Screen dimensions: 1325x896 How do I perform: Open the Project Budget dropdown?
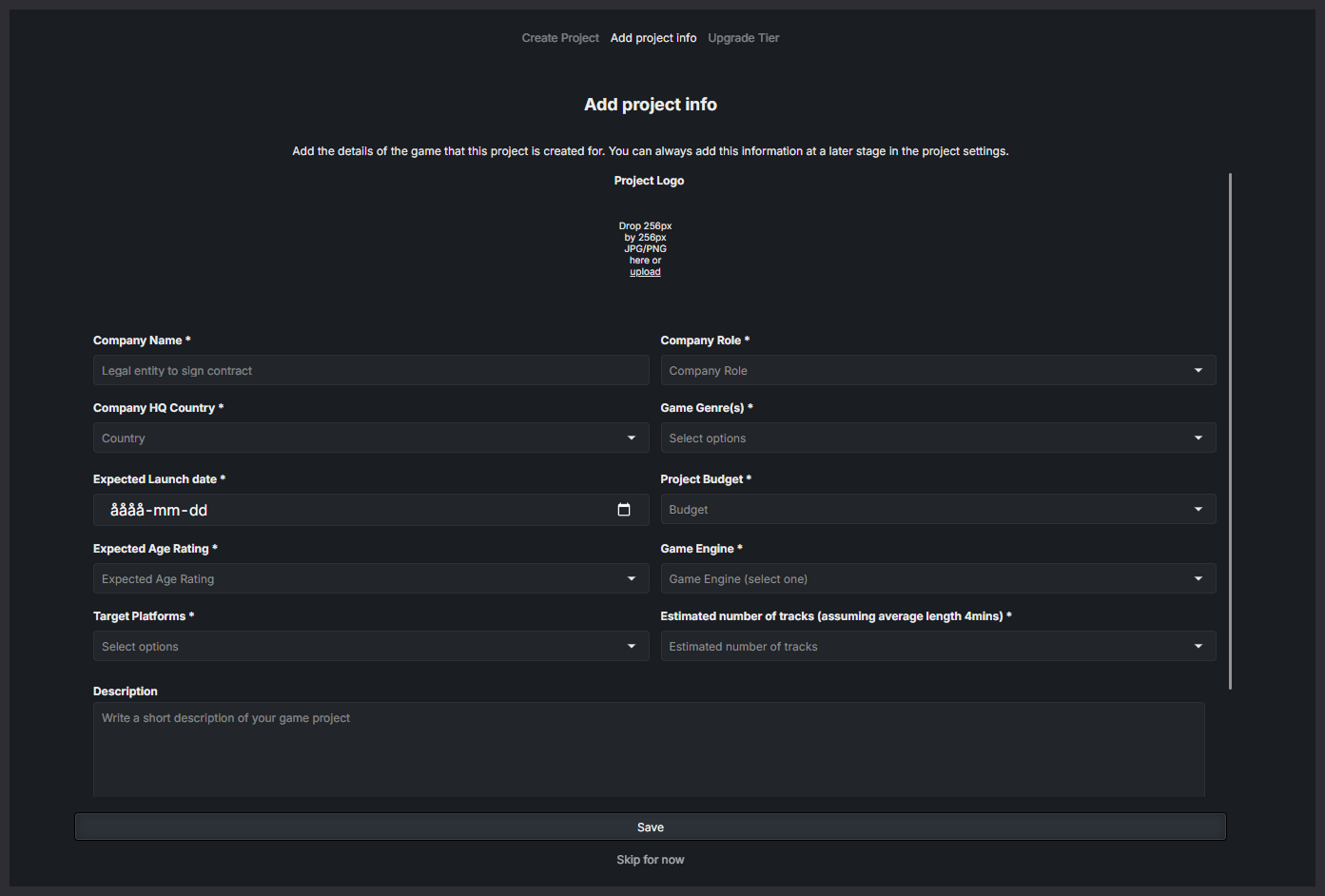(938, 509)
